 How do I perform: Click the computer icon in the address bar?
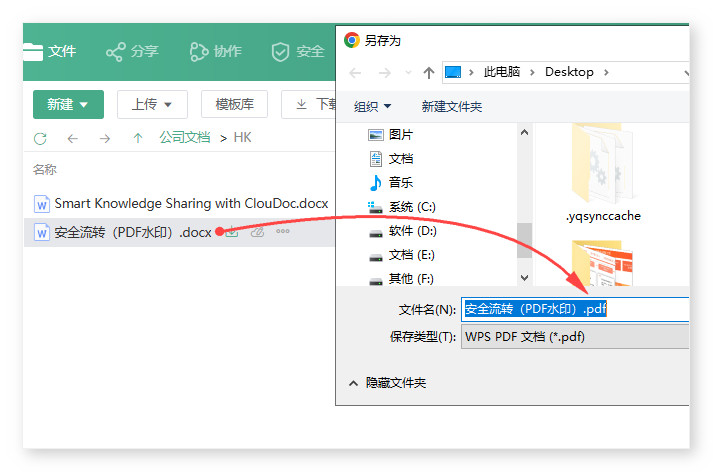[453, 72]
